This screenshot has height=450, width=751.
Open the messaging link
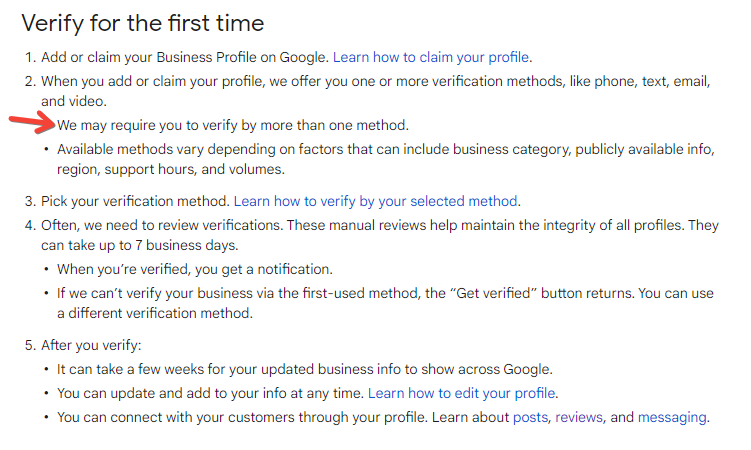coord(672,417)
